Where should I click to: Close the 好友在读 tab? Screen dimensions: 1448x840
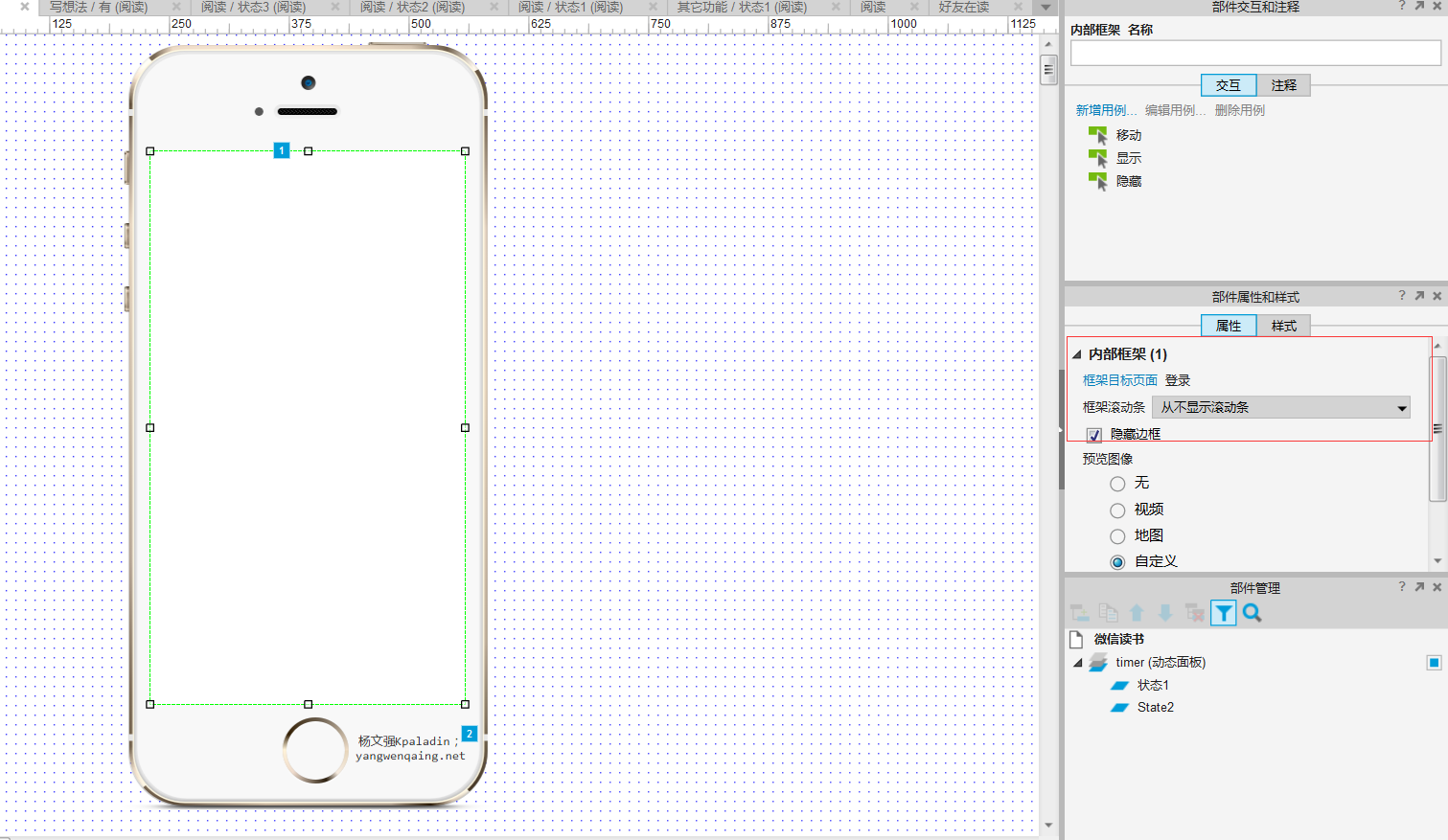(1019, 7)
